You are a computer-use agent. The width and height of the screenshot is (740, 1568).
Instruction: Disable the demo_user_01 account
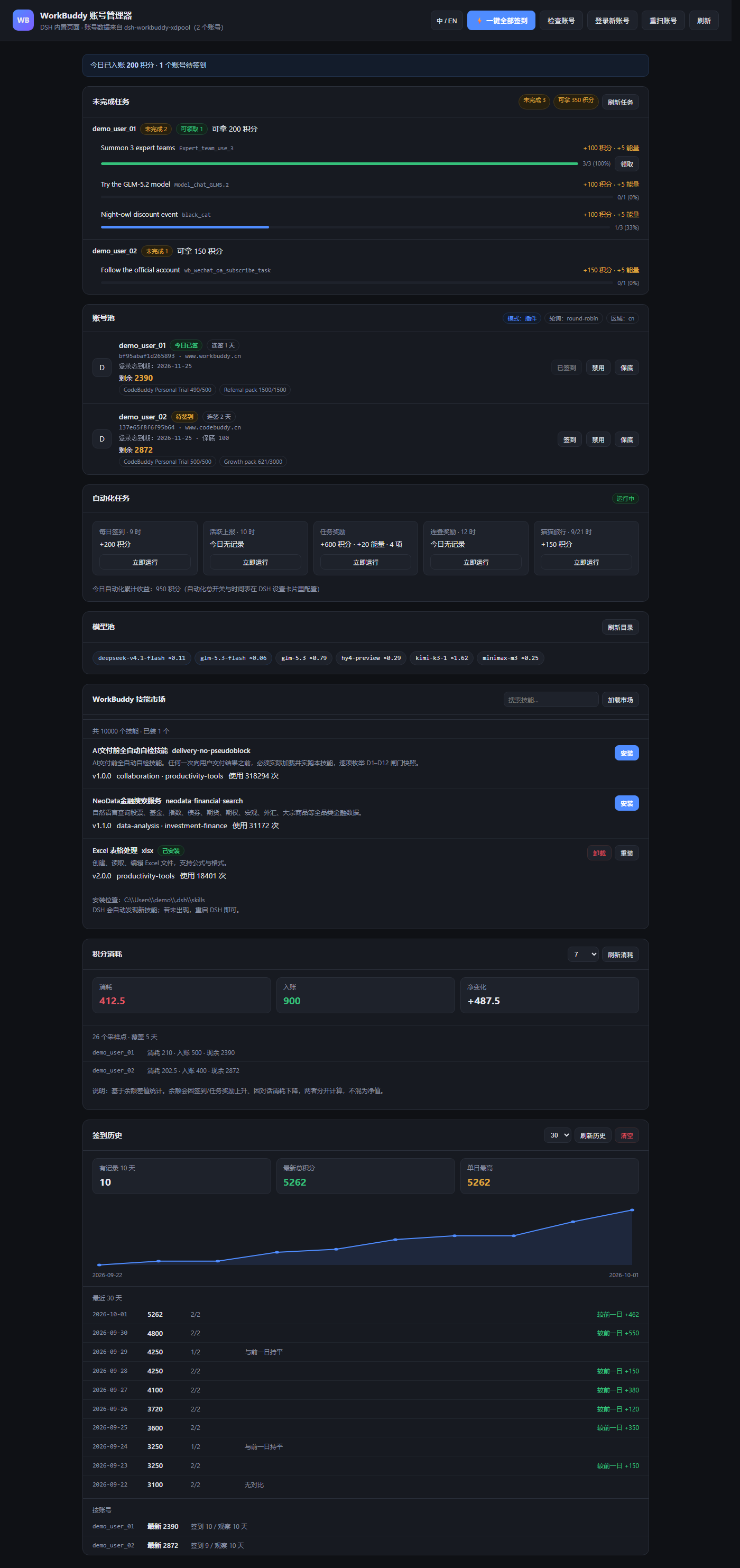tap(598, 368)
